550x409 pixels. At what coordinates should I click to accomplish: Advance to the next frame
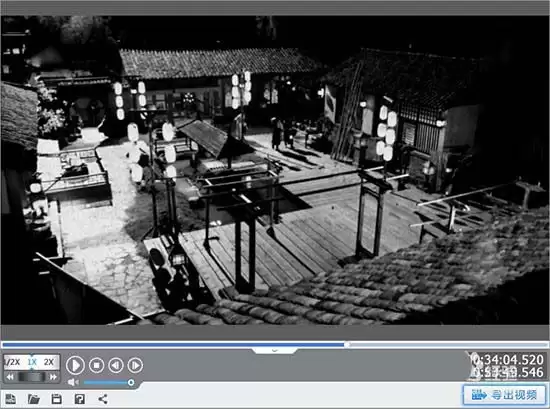click(135, 365)
